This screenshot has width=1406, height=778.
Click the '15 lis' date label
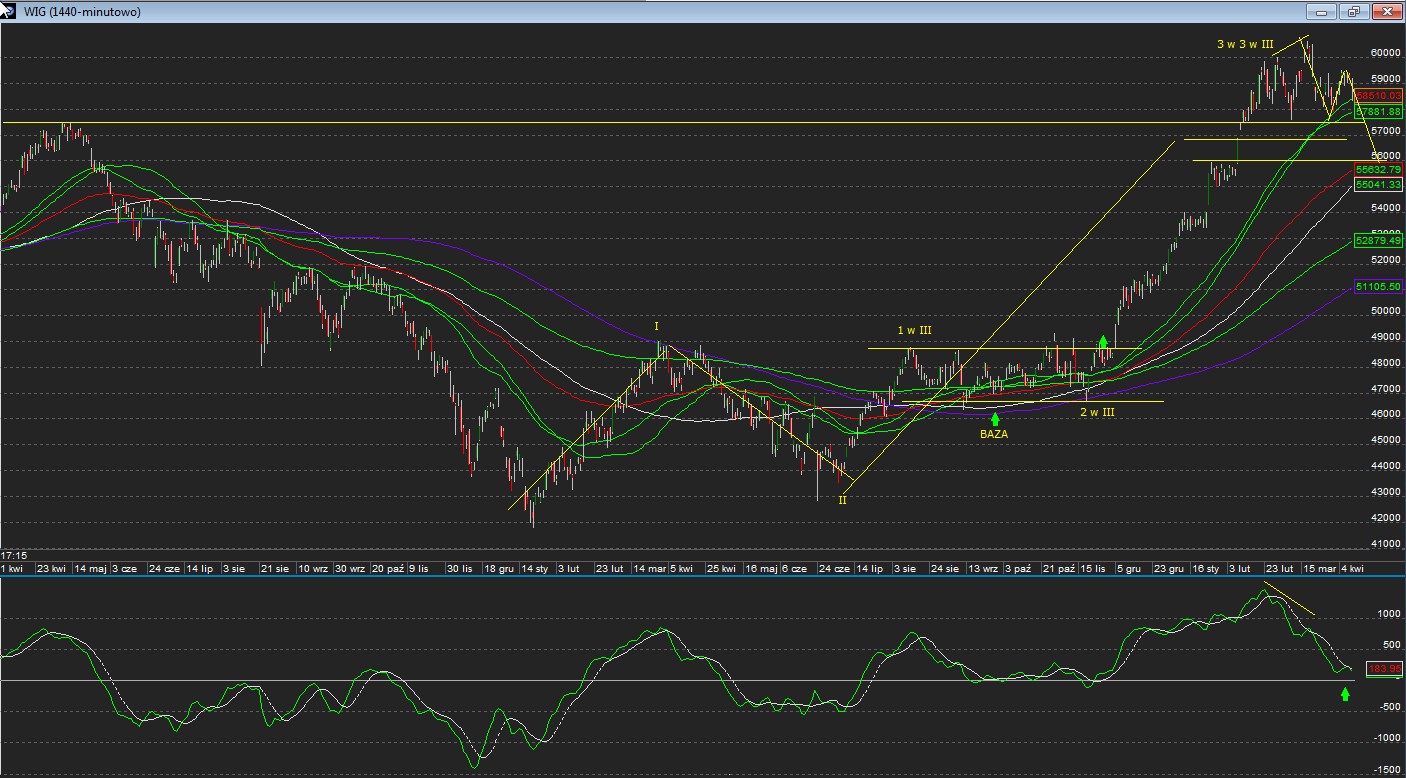point(1094,568)
